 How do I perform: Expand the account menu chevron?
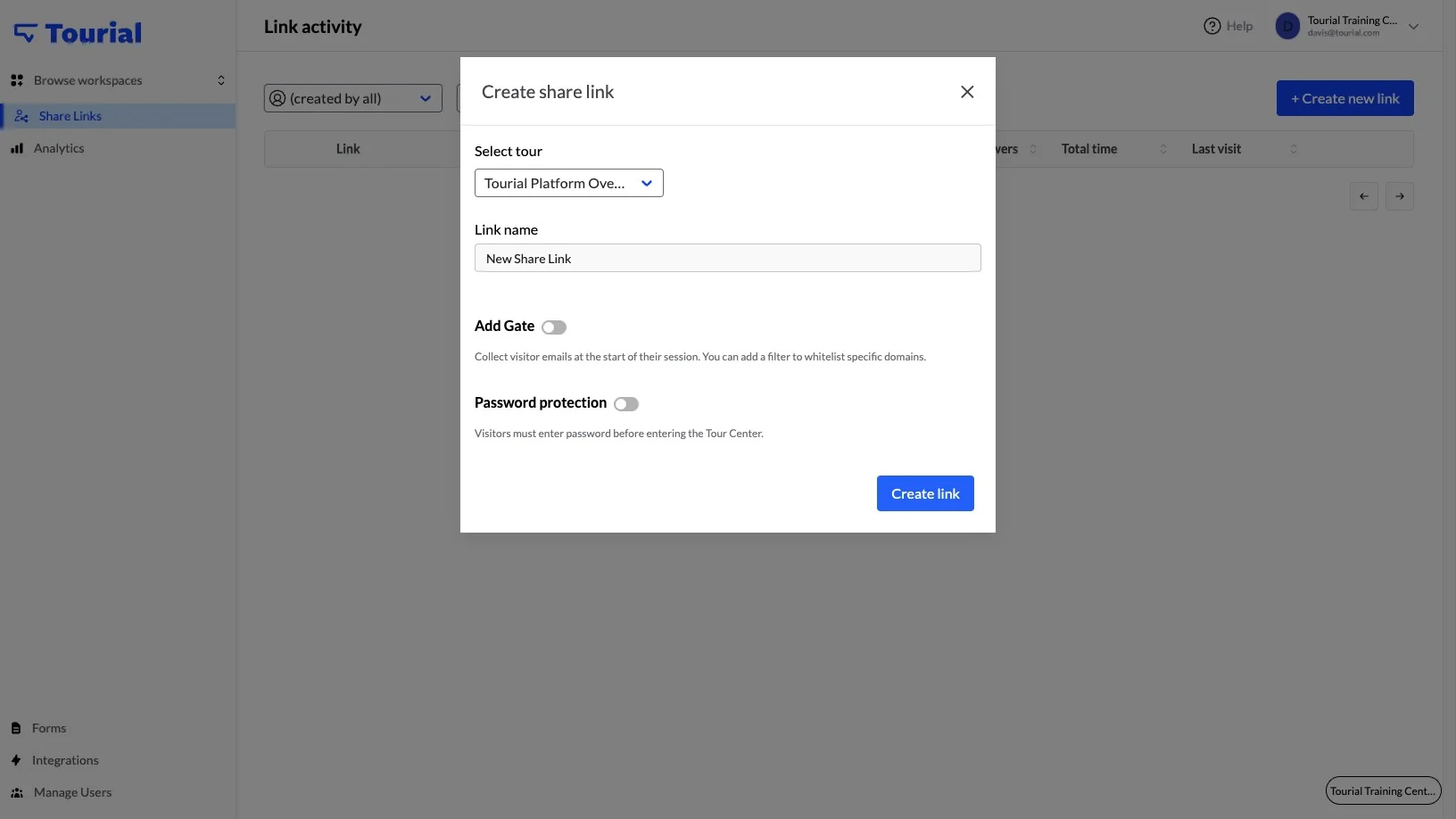click(1413, 26)
